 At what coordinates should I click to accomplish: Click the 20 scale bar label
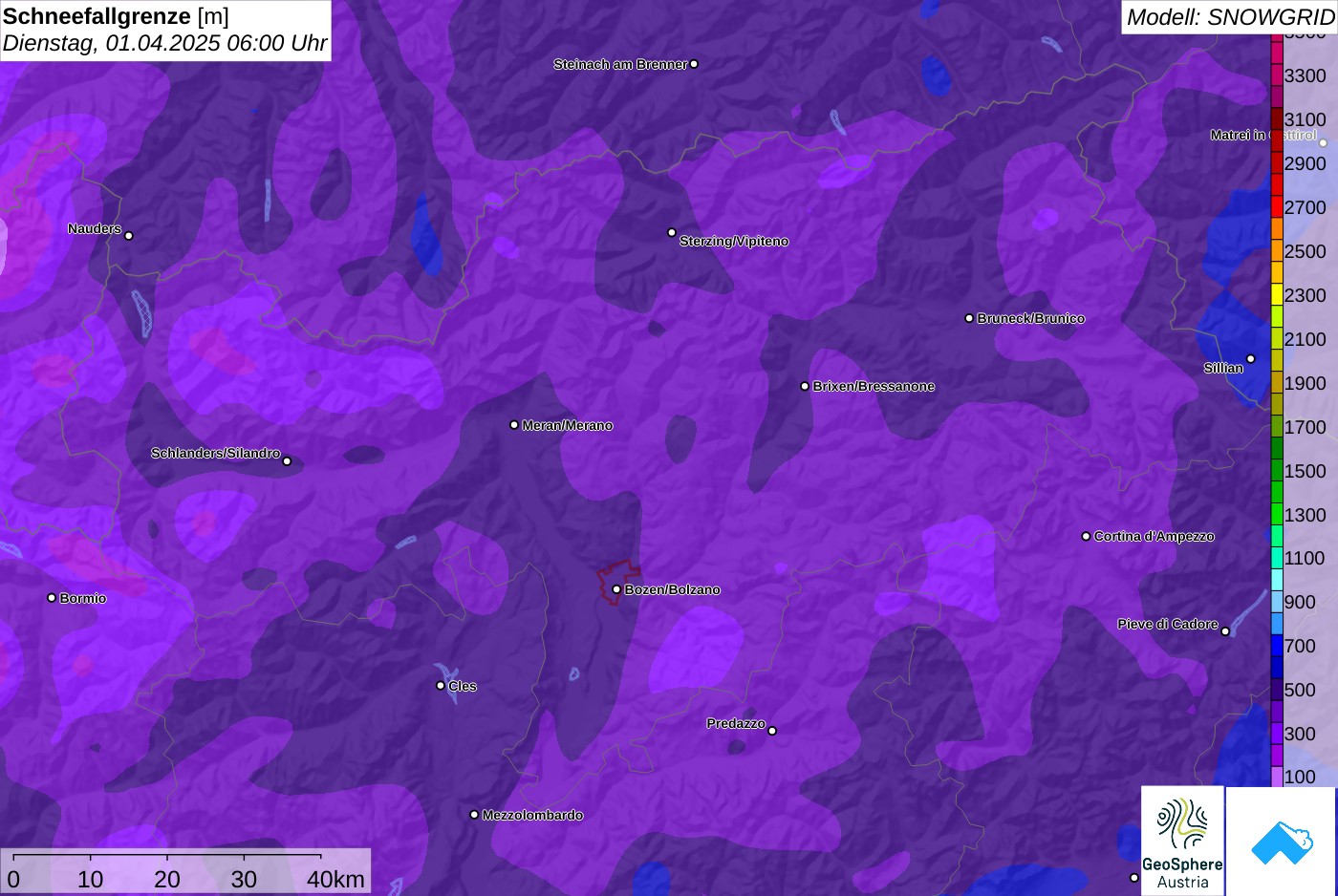pyautogui.click(x=167, y=879)
